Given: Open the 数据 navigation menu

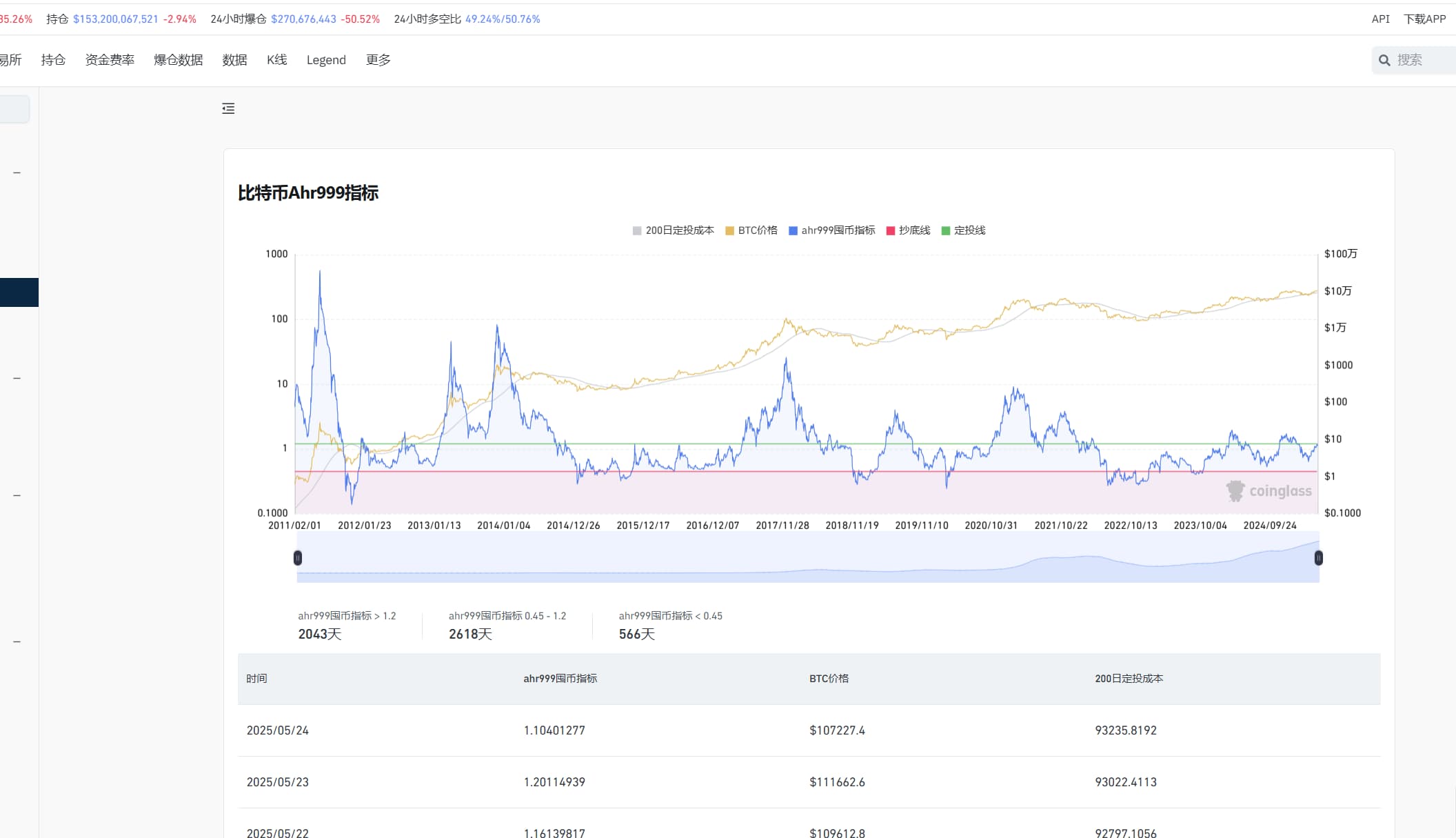Looking at the screenshot, I should coord(234,60).
